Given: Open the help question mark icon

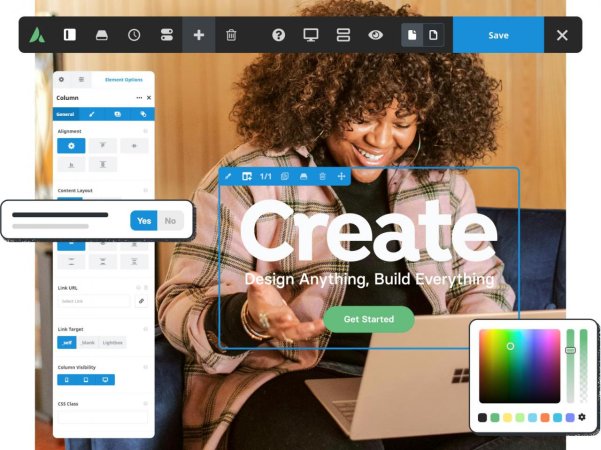Looking at the screenshot, I should [x=278, y=35].
